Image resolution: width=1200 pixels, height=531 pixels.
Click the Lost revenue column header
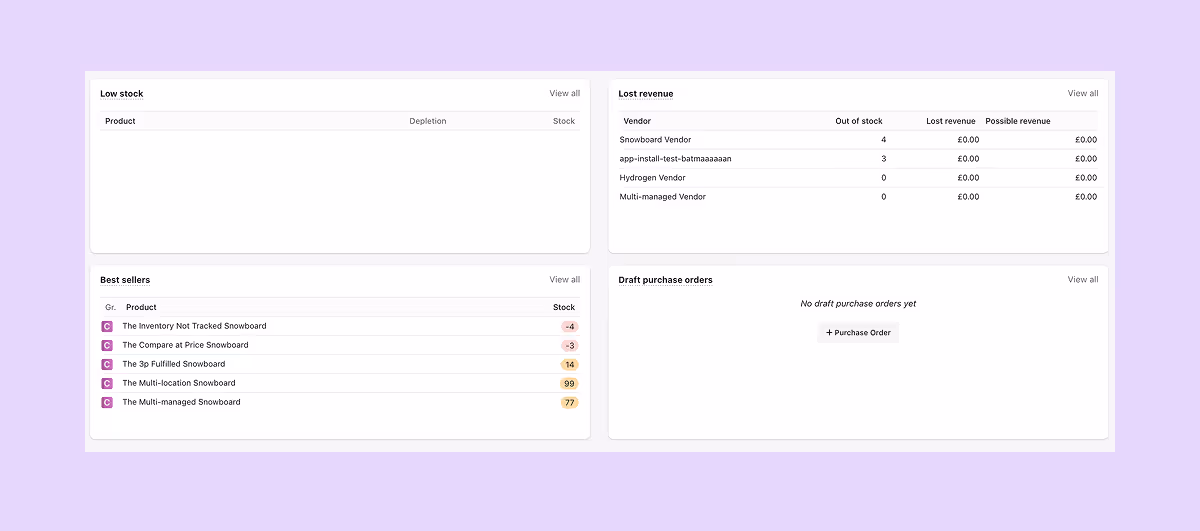[951, 121]
